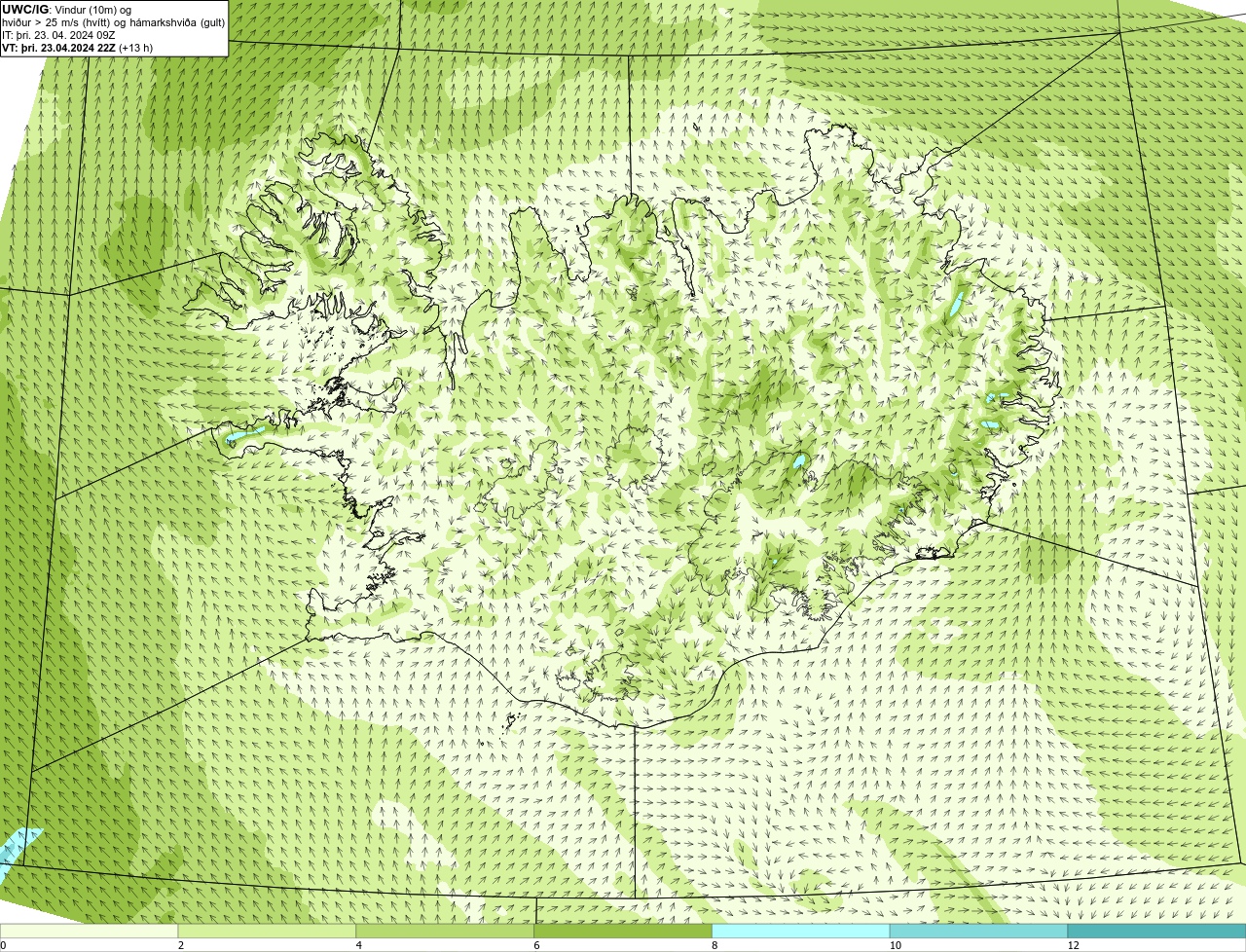
Task: Select the legend swatch between 10 and 12
Action: 978,932
